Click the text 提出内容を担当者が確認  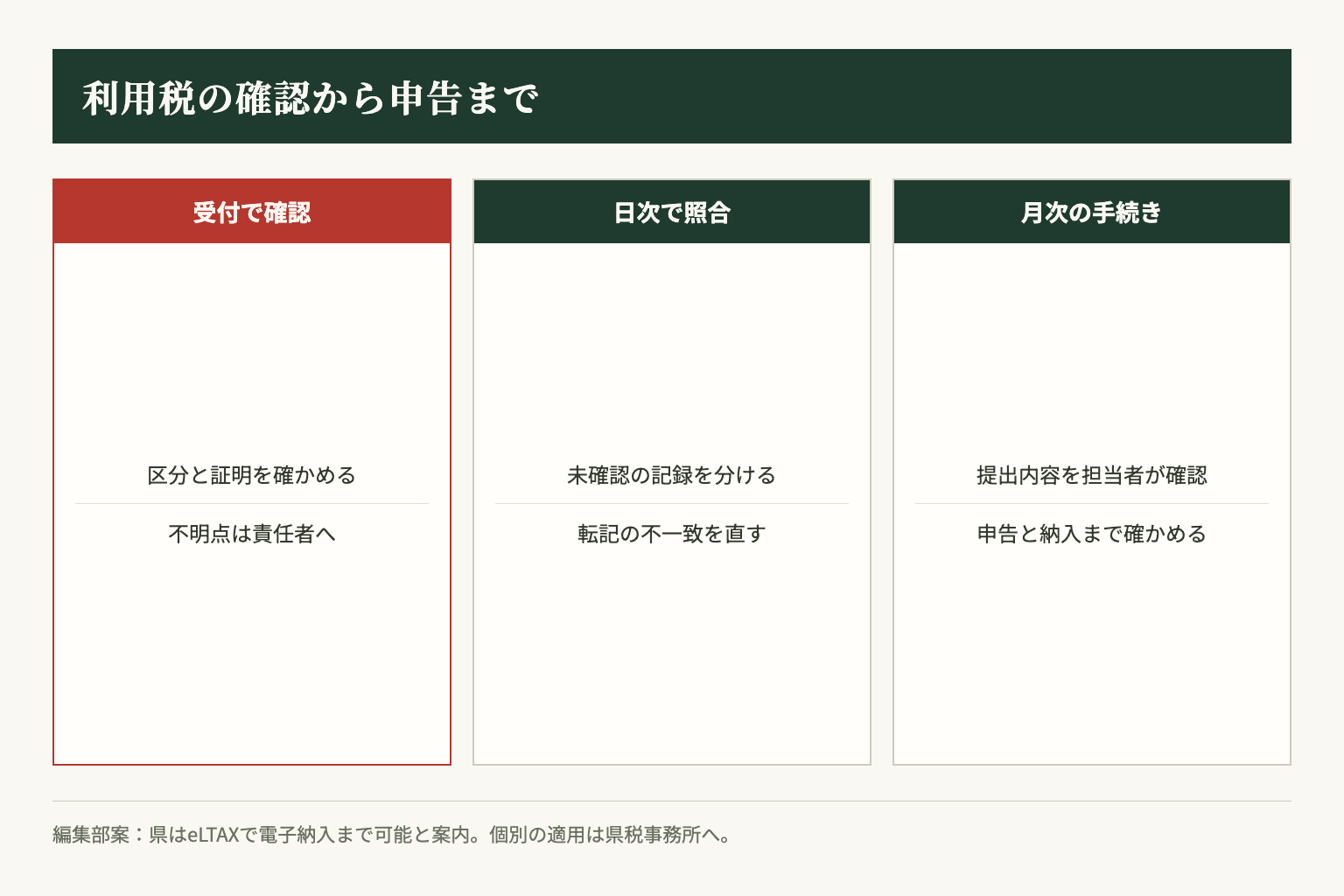pyautogui.click(x=1092, y=475)
